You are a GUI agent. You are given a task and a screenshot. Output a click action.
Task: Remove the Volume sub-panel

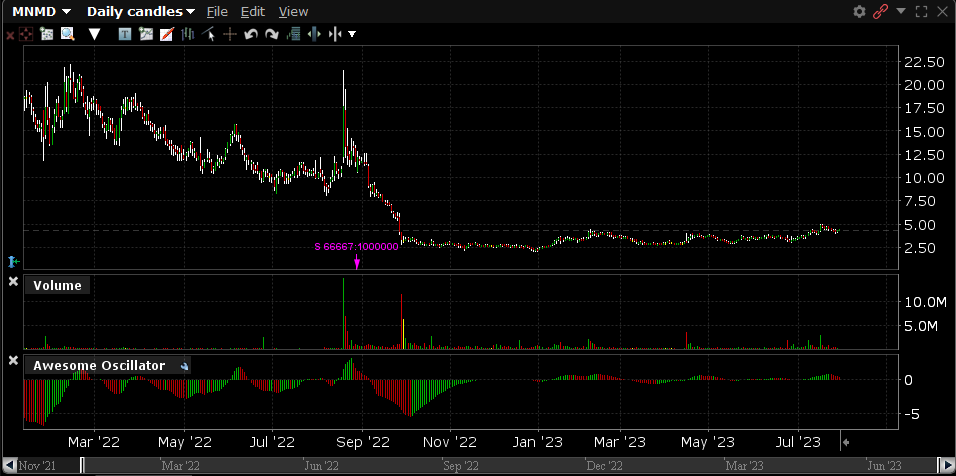click(x=13, y=283)
